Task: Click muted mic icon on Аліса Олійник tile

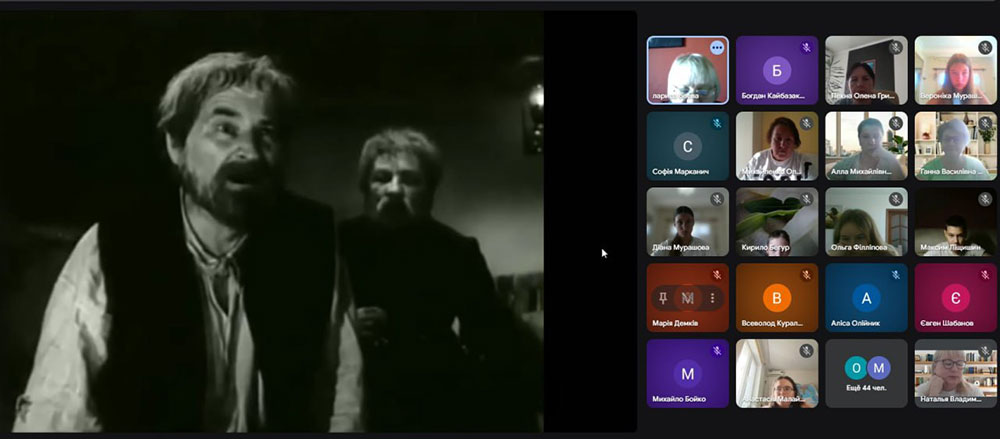Action: [895, 275]
